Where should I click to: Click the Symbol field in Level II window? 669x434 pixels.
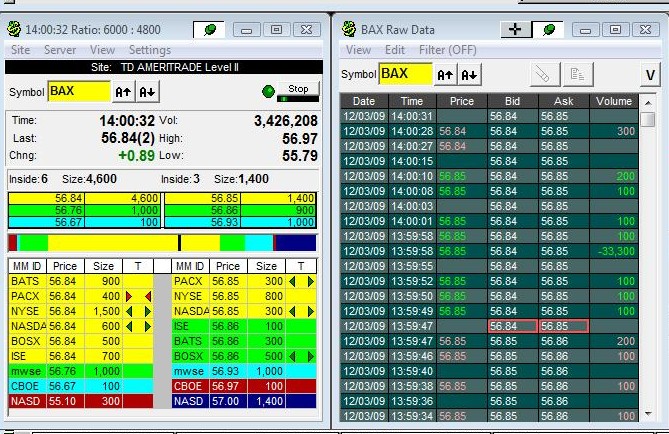pyautogui.click(x=79, y=91)
